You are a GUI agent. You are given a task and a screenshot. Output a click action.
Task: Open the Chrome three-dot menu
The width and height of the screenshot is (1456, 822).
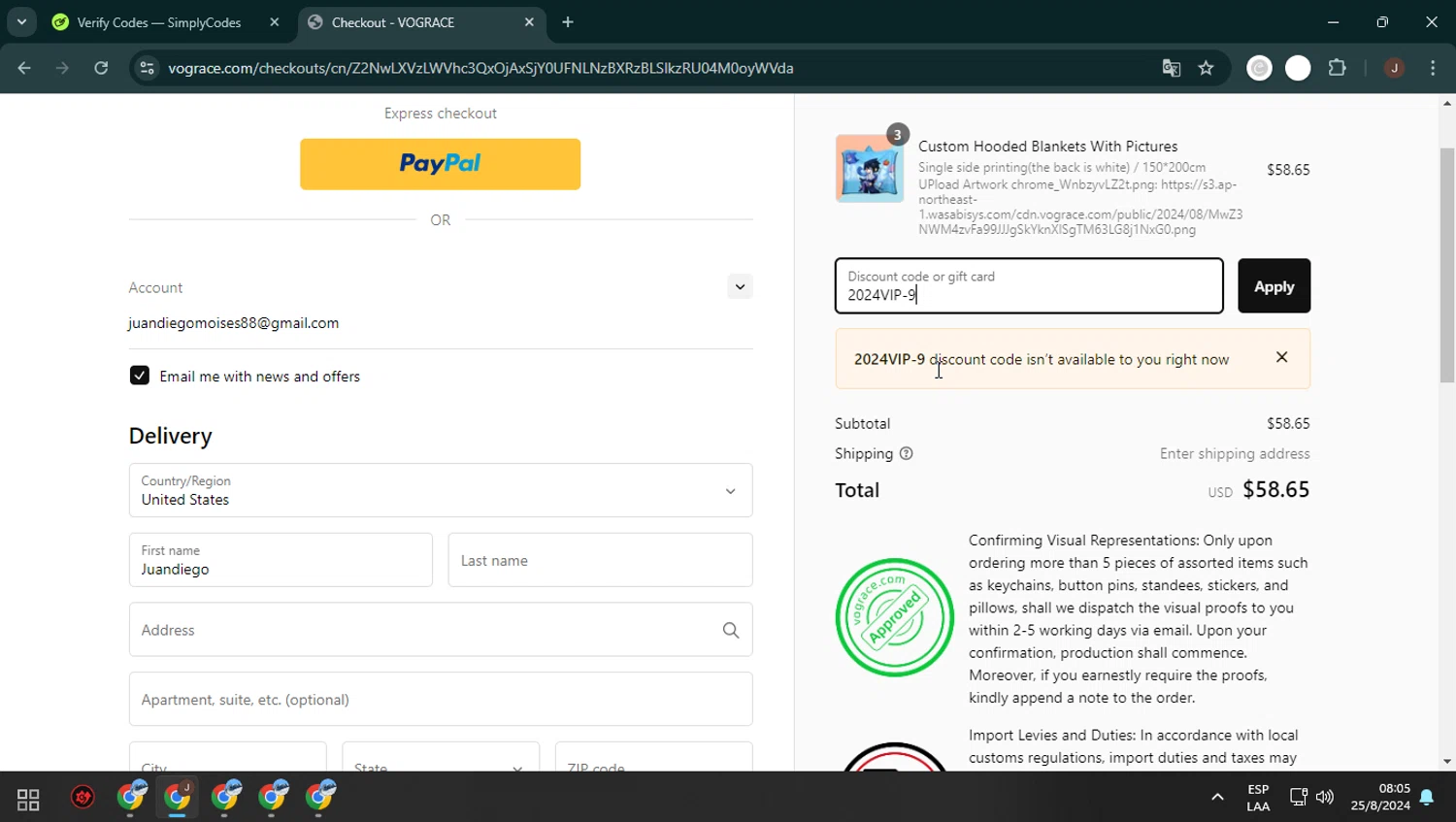pos(1433,68)
